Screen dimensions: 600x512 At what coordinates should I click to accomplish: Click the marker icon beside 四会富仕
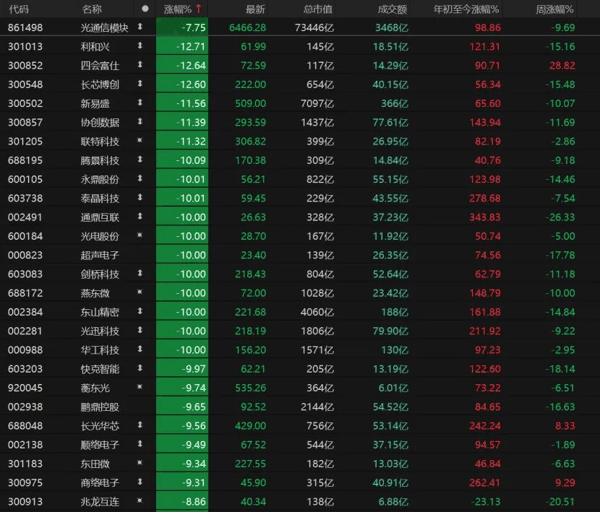tap(140, 65)
